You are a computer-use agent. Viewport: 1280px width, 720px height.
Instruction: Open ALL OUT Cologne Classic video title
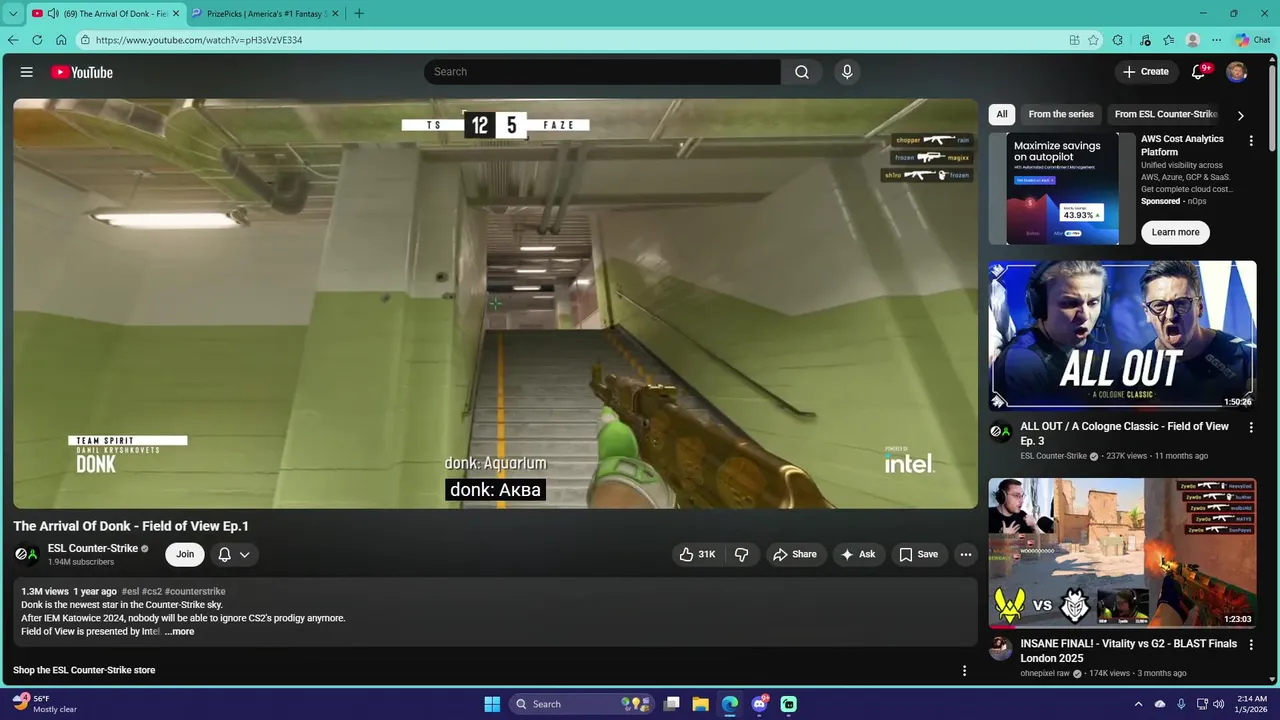point(1124,433)
